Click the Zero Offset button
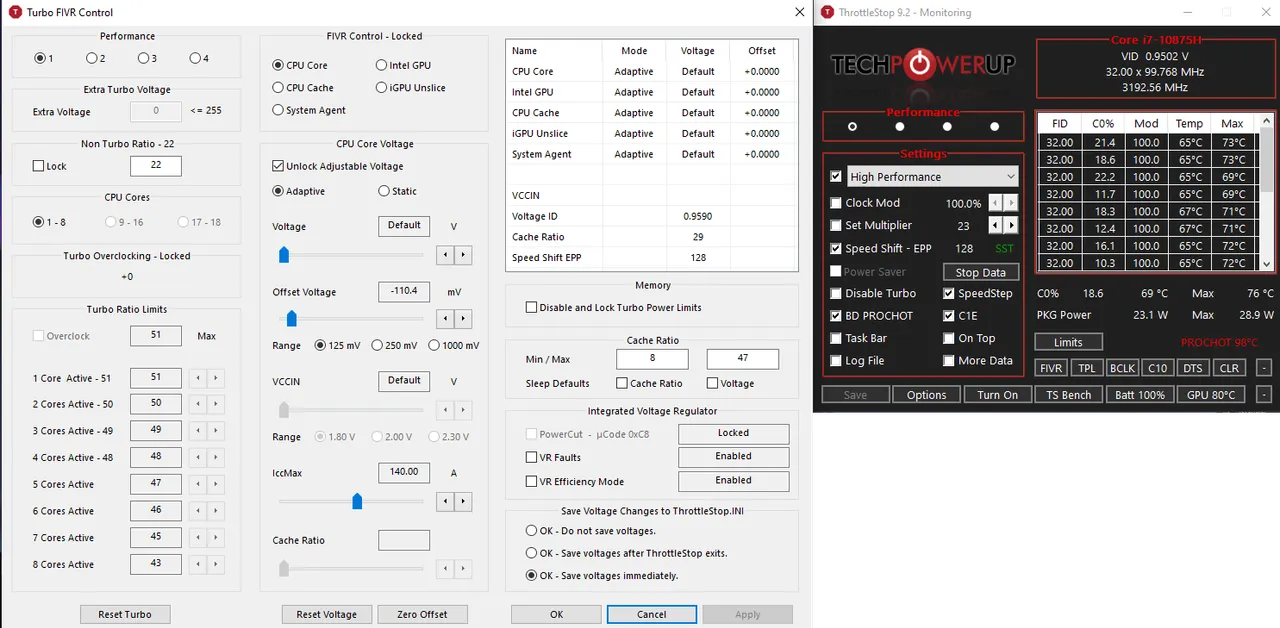The width and height of the screenshot is (1280, 628). pyautogui.click(x=422, y=614)
